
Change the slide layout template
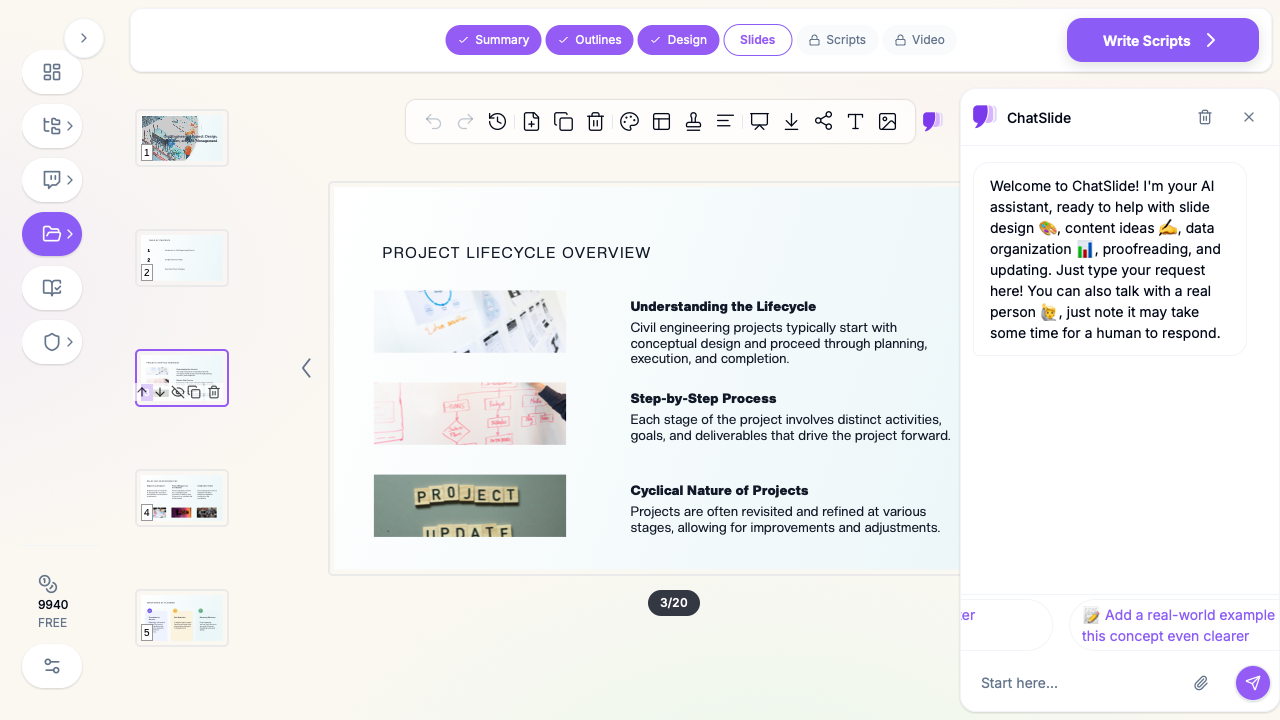click(x=661, y=122)
